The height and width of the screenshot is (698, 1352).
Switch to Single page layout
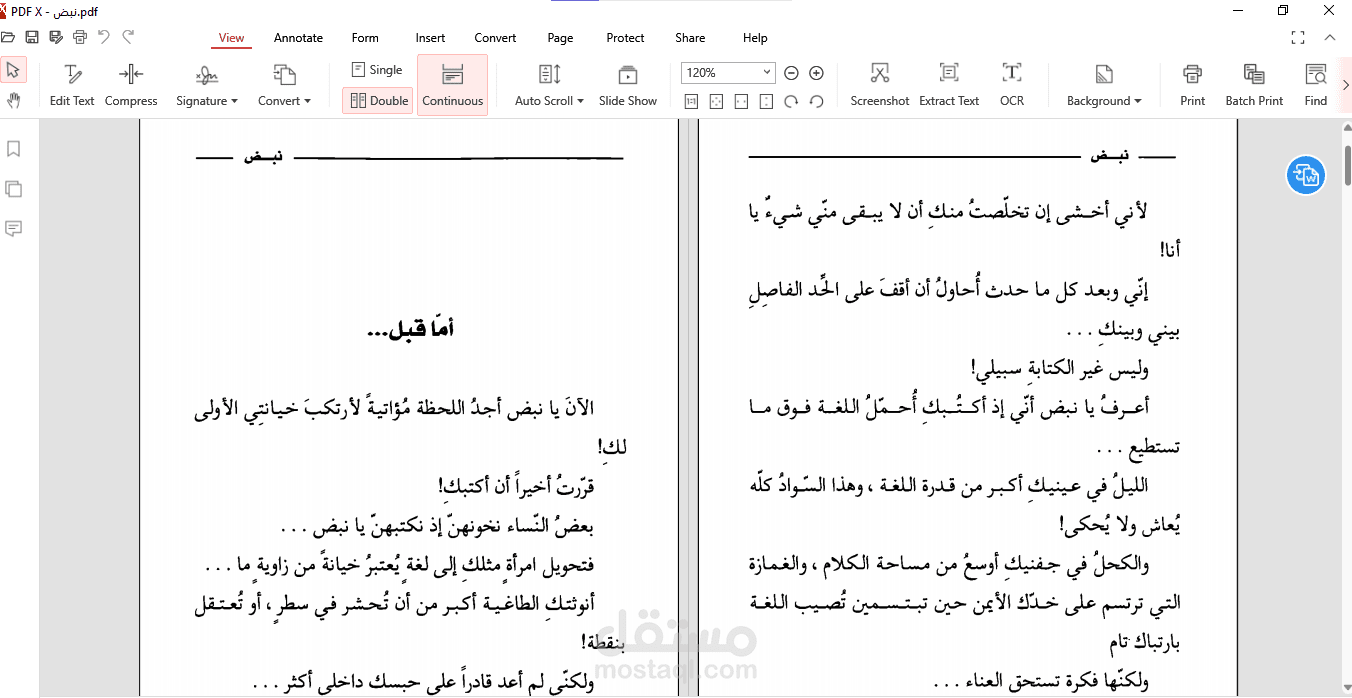[x=377, y=70]
